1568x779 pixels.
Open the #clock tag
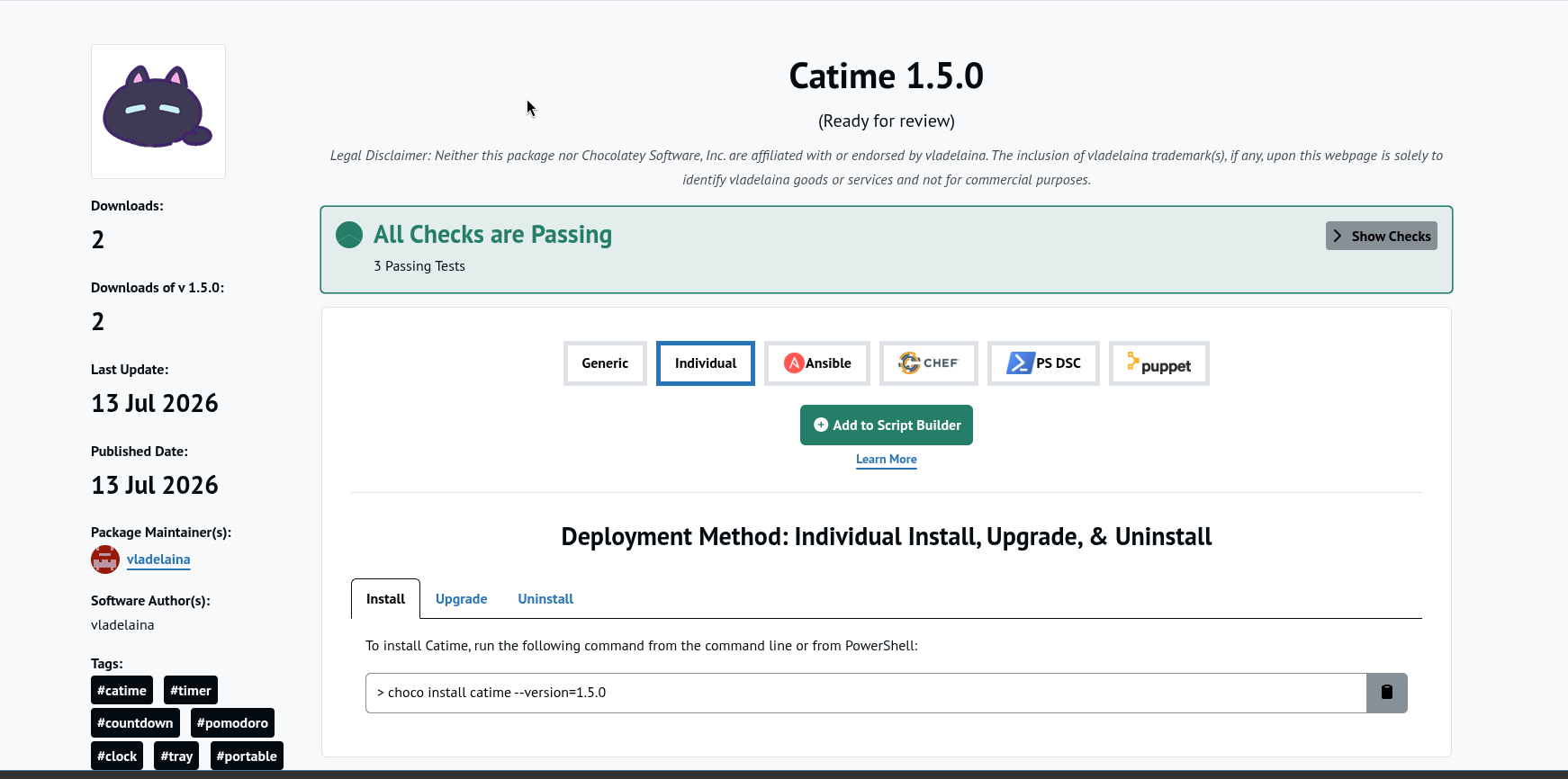117,757
